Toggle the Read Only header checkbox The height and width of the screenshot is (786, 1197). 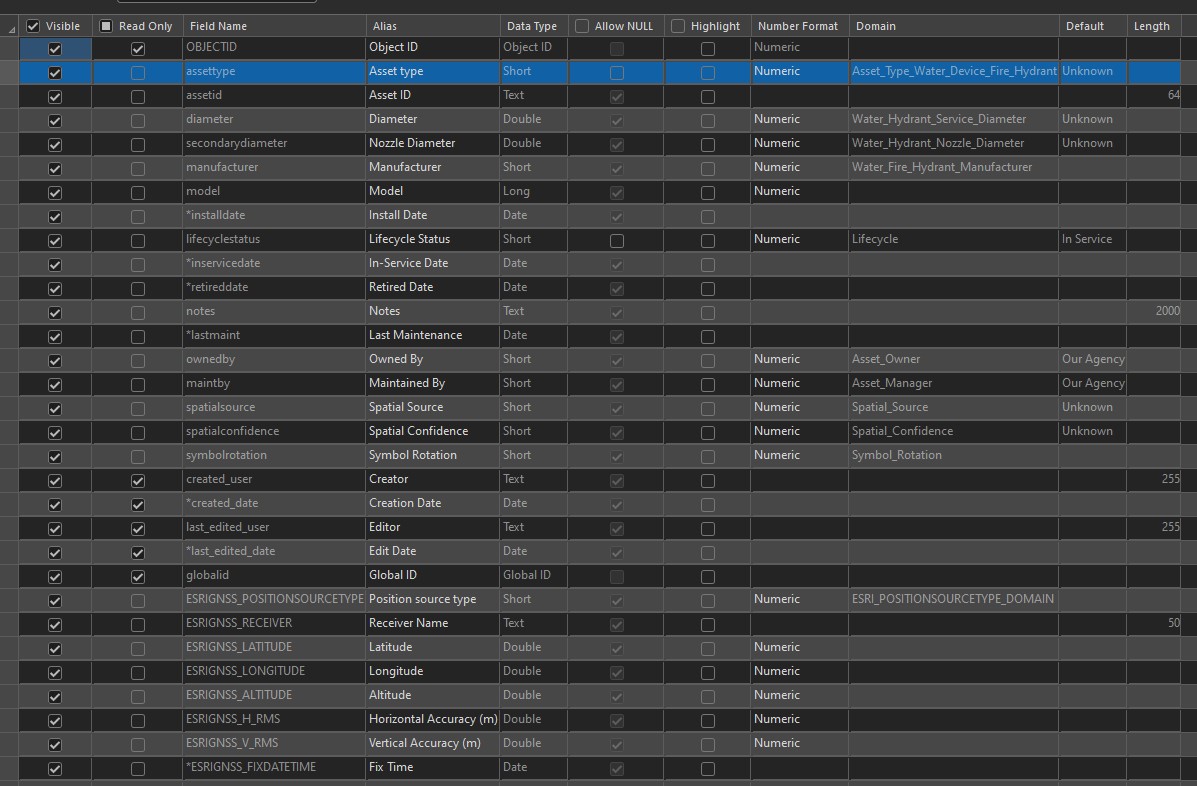point(106,26)
